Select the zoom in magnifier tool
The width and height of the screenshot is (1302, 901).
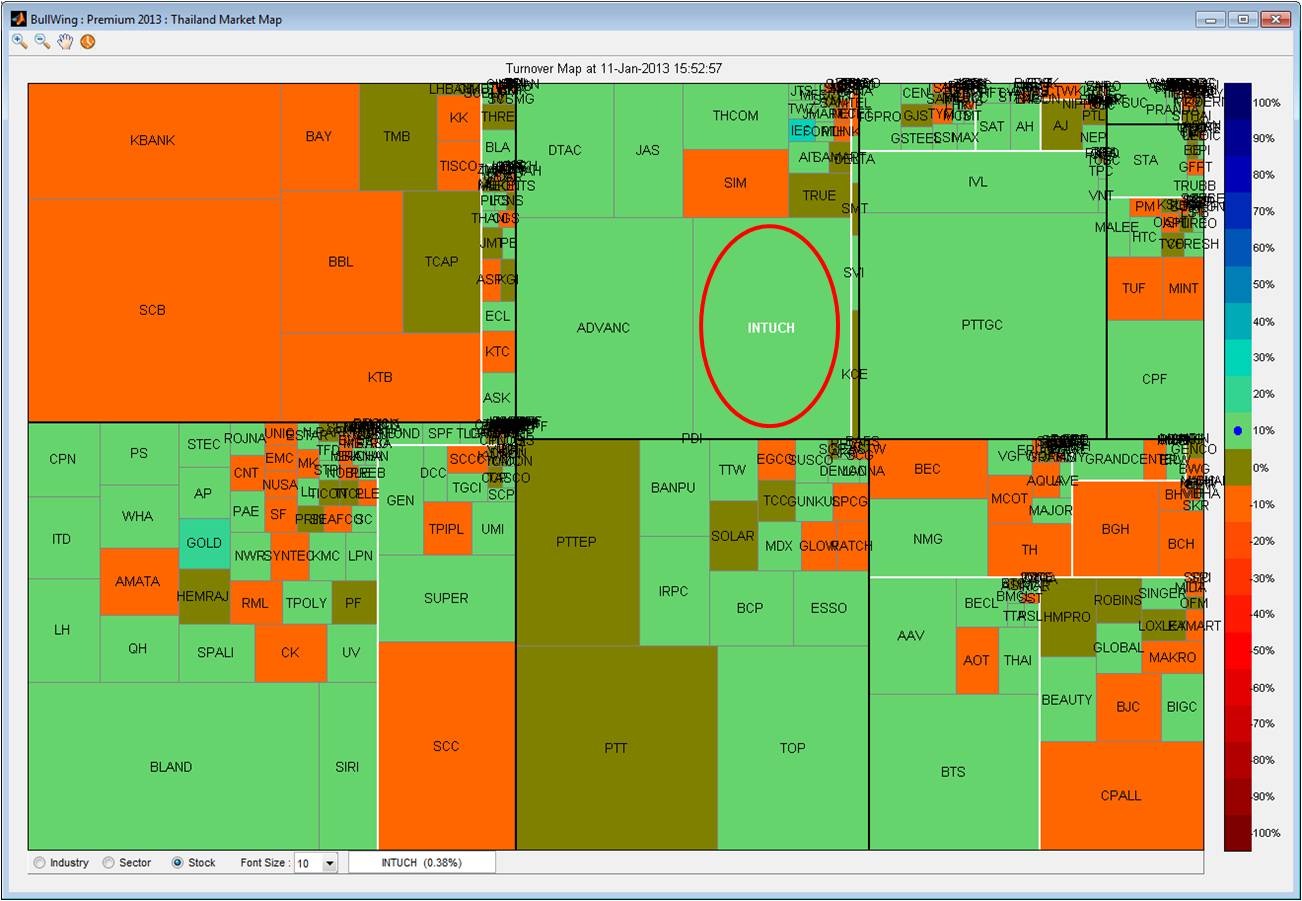tap(19, 41)
